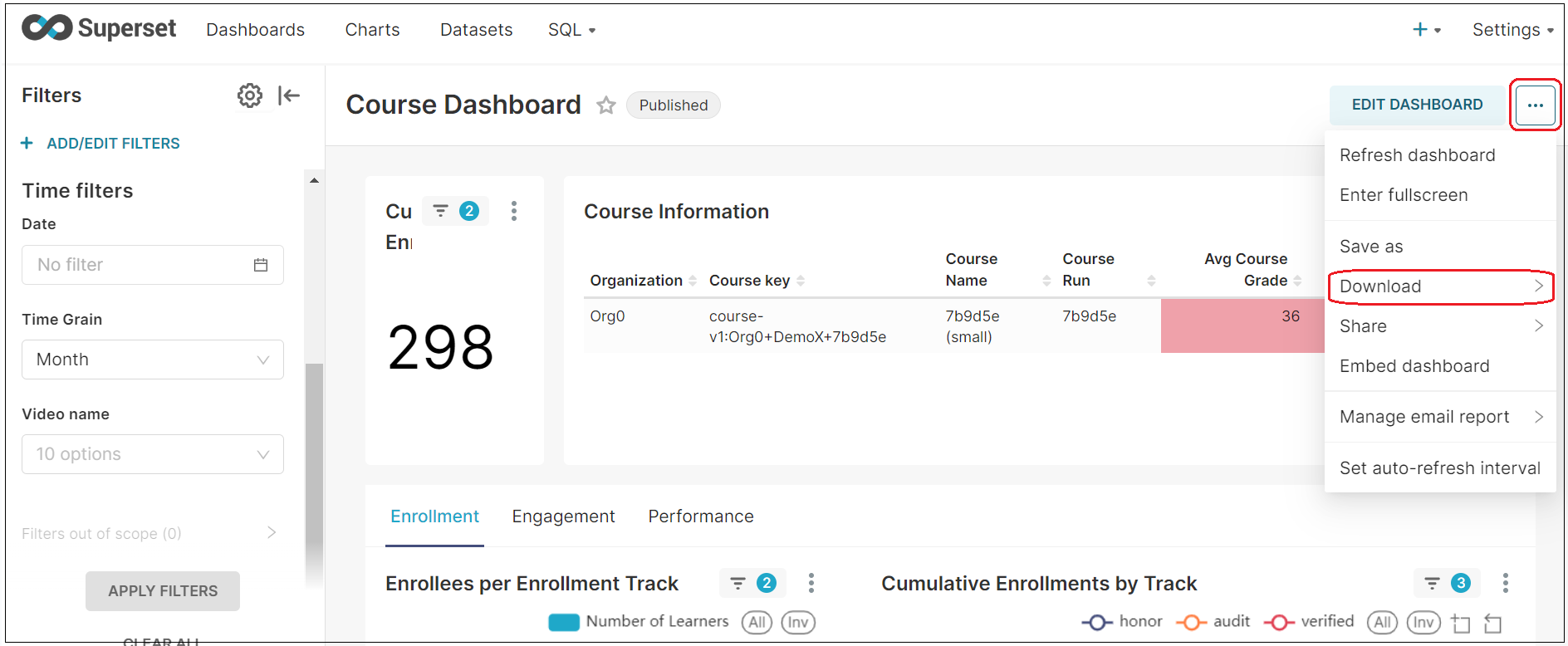1568x646 pixels.
Task: Toggle Number of Learners legend item
Action: (x=639, y=622)
